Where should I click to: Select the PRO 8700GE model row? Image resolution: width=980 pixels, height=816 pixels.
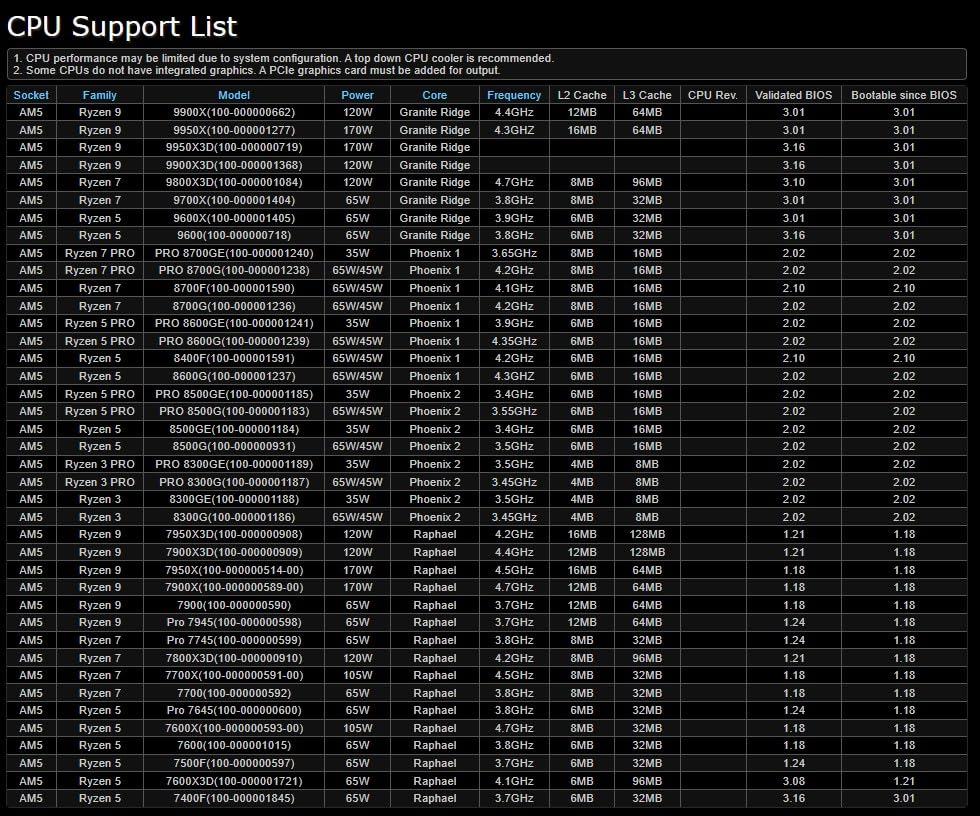233,253
